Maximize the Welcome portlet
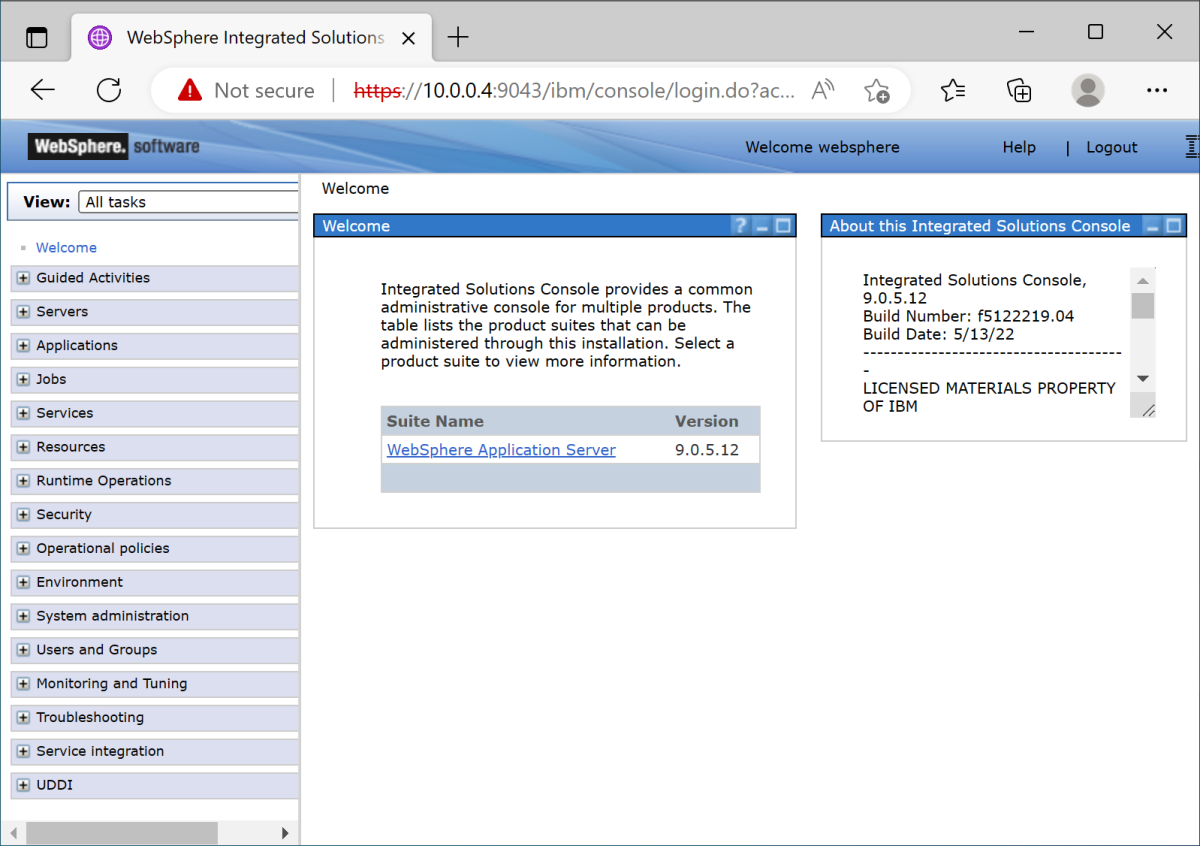Viewport: 1200px width, 846px height. pyautogui.click(x=781, y=225)
